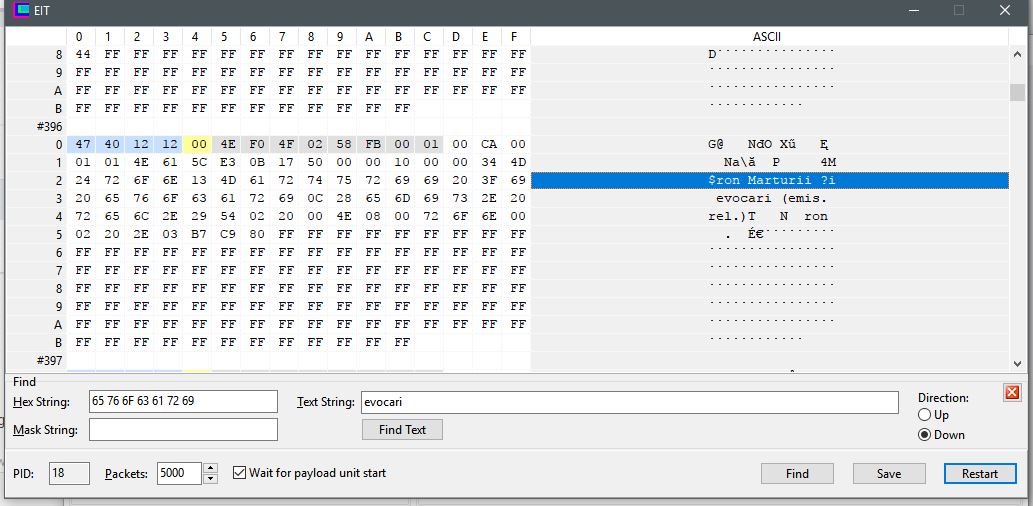Focus the empty Mask String field
Image resolution: width=1033 pixels, height=506 pixels.
(x=183, y=429)
